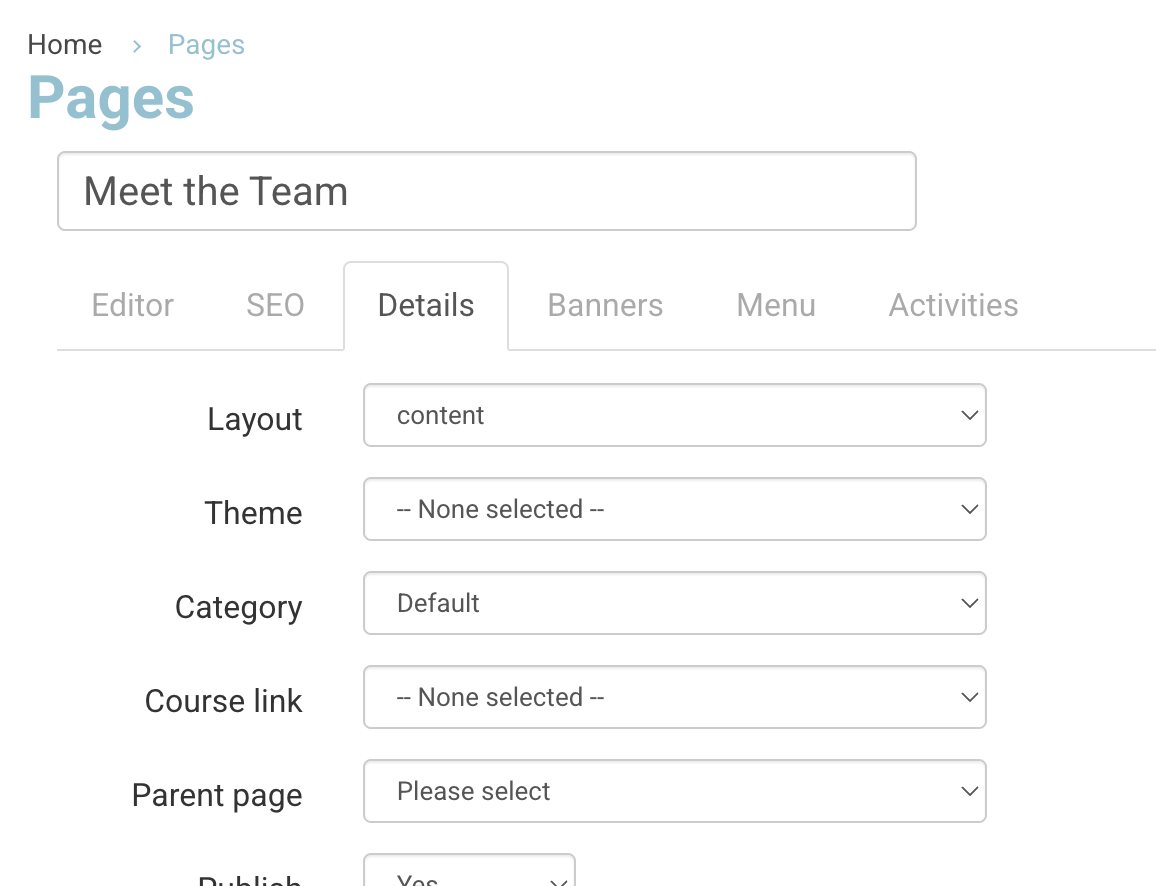The height and width of the screenshot is (886, 1156).
Task: Click the Course link field label
Action: [223, 701]
